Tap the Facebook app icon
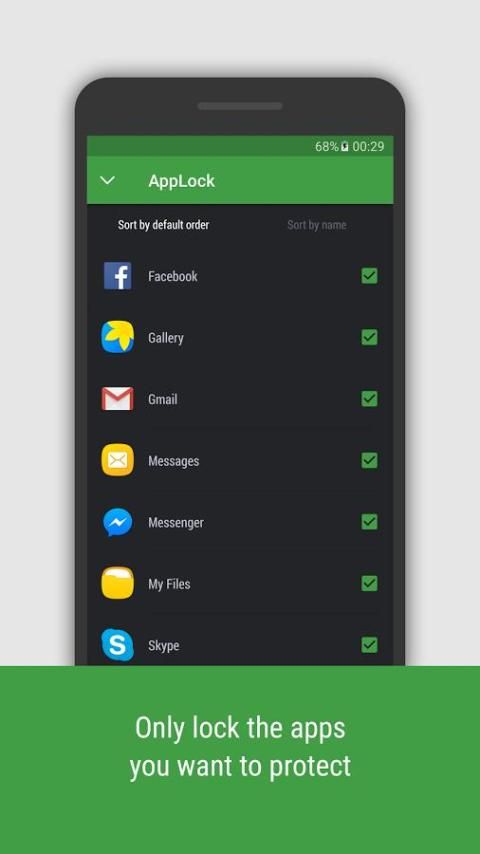 click(x=118, y=276)
